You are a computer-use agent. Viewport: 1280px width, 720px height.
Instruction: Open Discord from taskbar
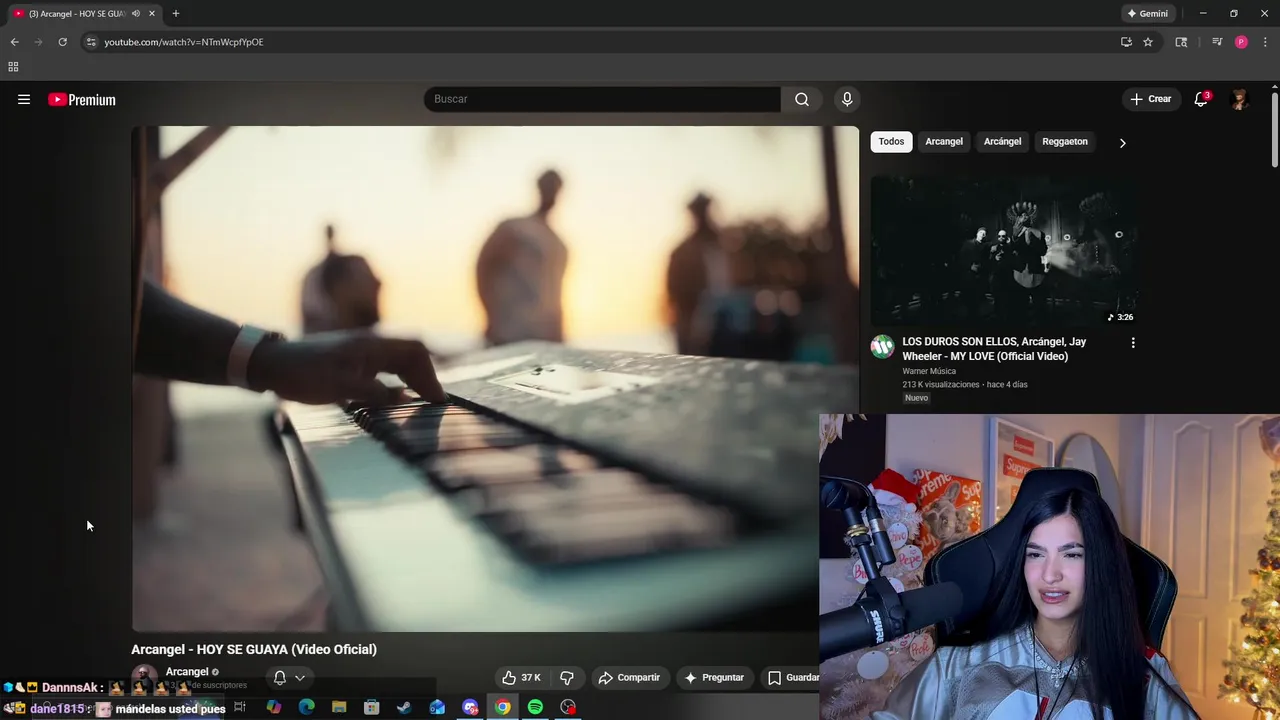470,707
